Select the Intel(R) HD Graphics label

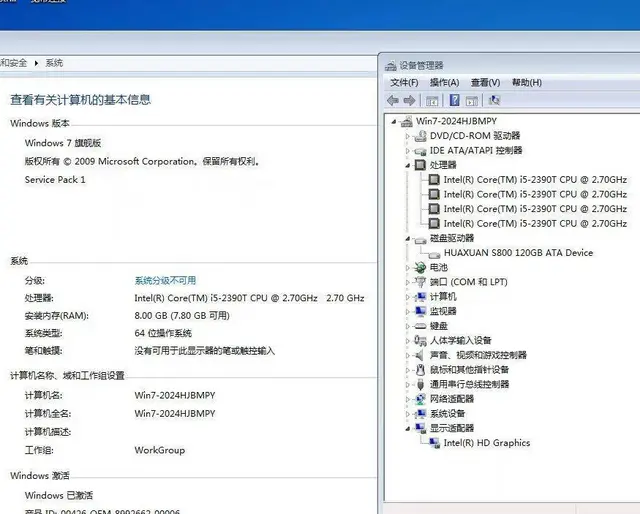[487, 443]
